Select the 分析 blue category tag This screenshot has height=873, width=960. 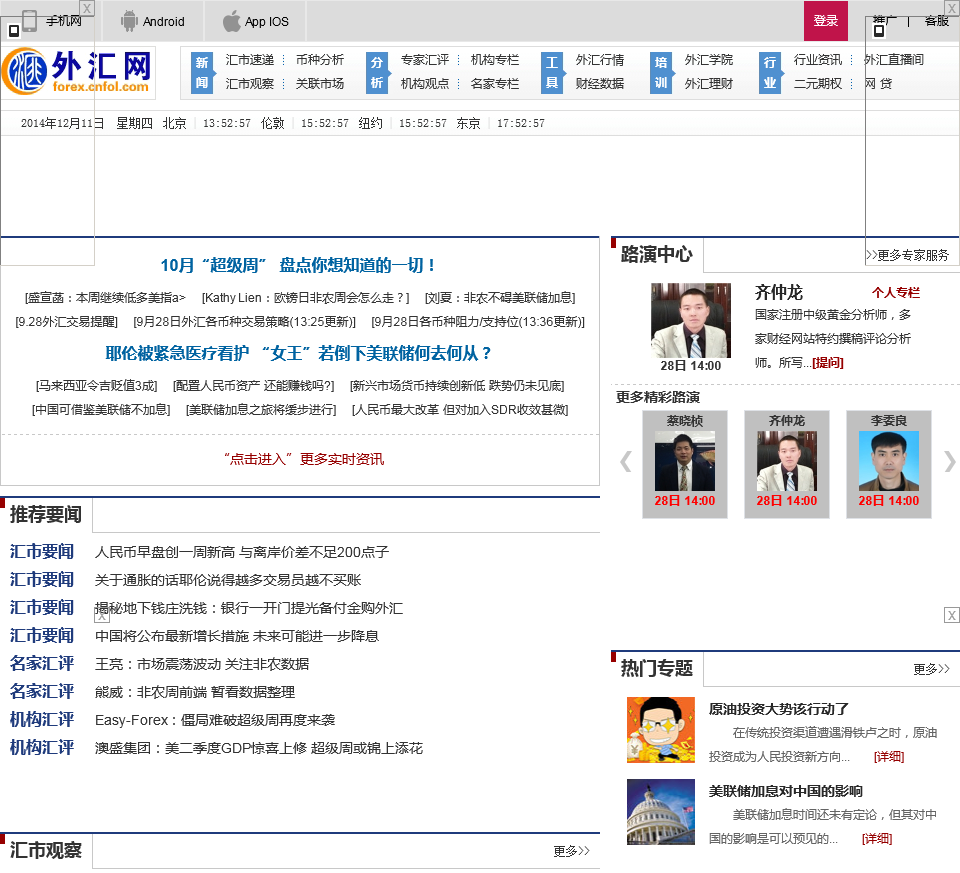(x=377, y=72)
